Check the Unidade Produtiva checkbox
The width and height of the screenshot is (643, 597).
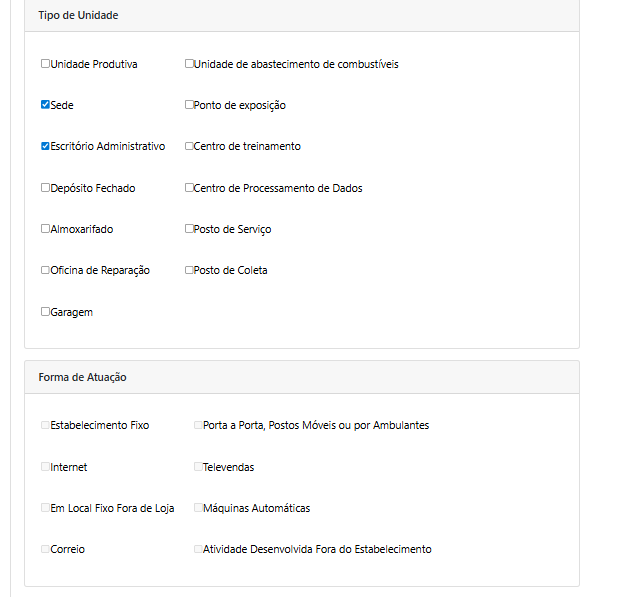tap(45, 64)
